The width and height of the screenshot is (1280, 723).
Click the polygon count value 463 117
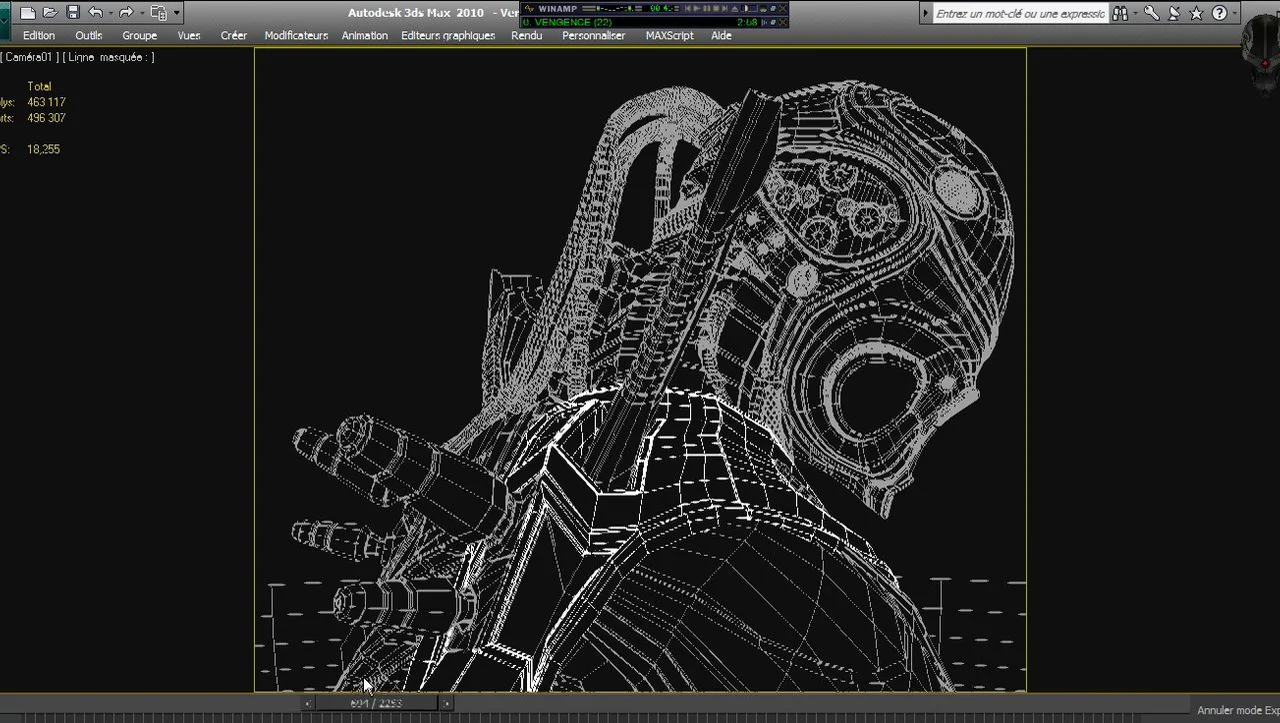pos(47,102)
